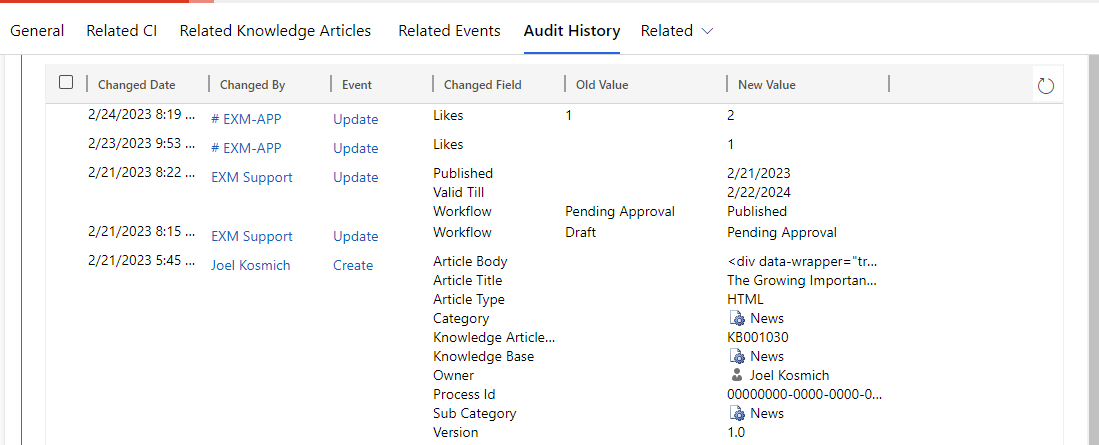
Task: Open the Related CI tab
Action: coord(122,31)
